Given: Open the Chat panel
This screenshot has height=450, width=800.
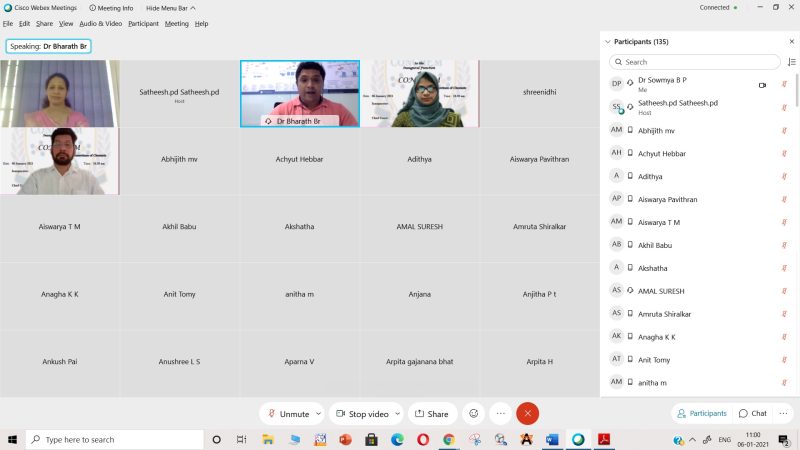Looking at the screenshot, I should click(x=753, y=413).
